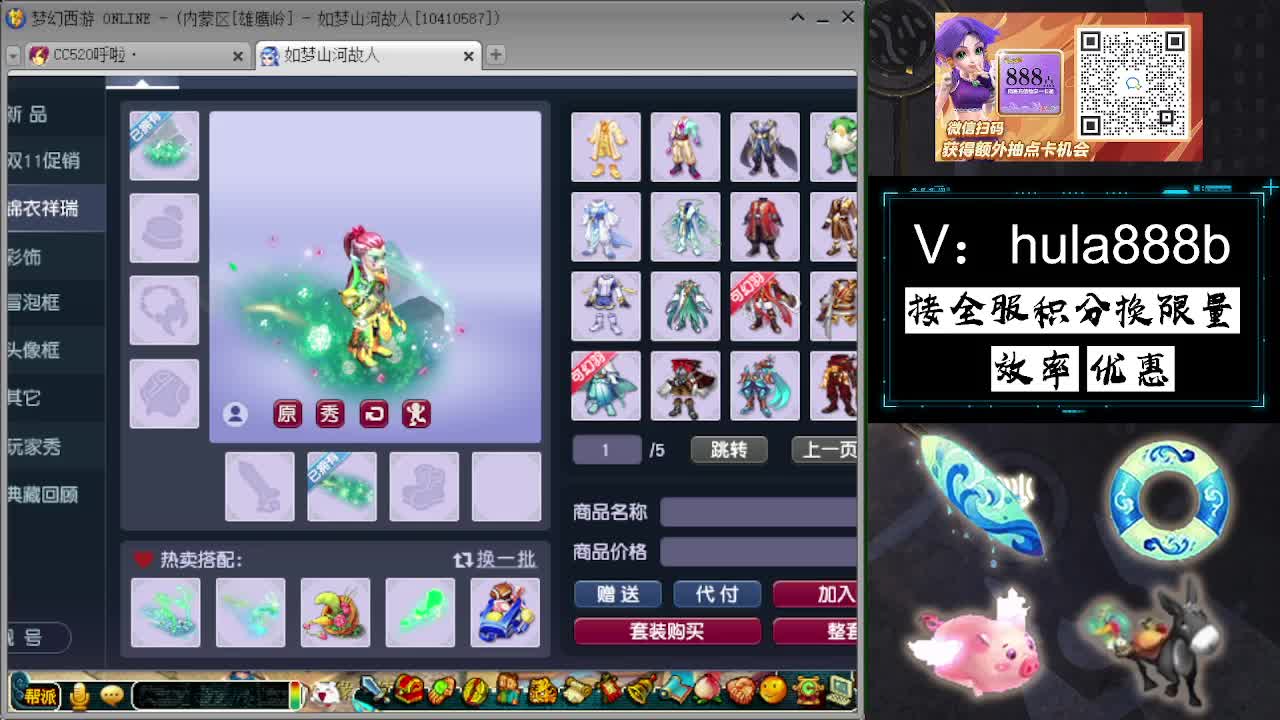Select the red and black coat outfit
Screen dimensions: 1280x720
point(765,227)
